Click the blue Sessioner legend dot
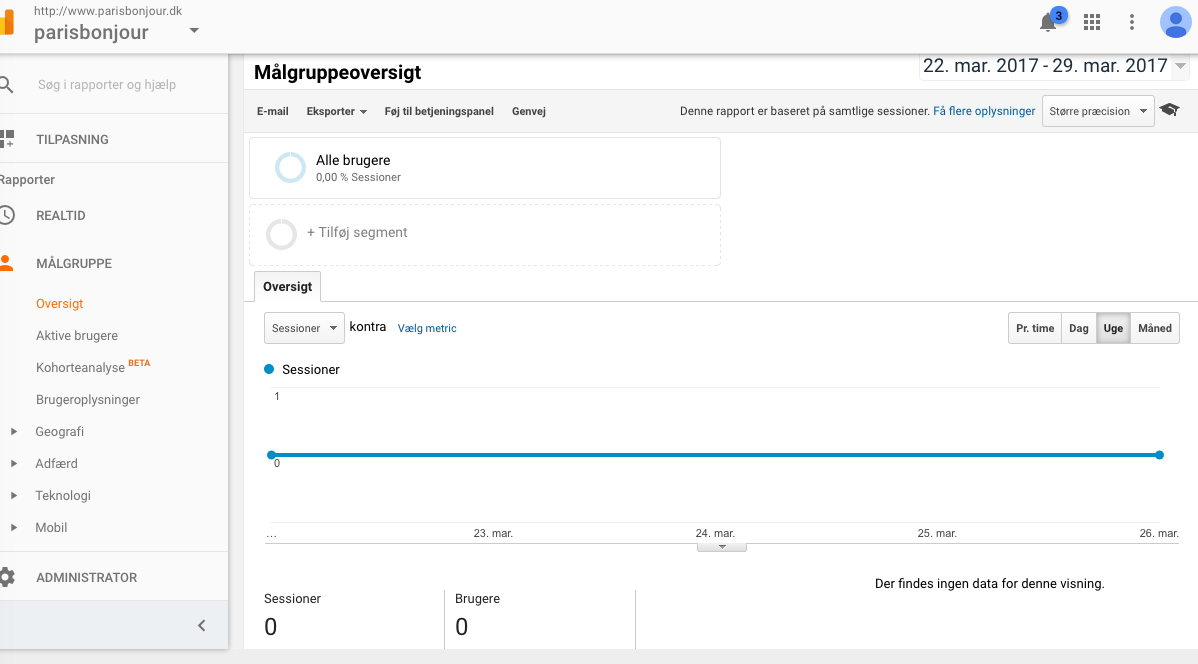Image resolution: width=1198 pixels, height=664 pixels. tap(269, 369)
